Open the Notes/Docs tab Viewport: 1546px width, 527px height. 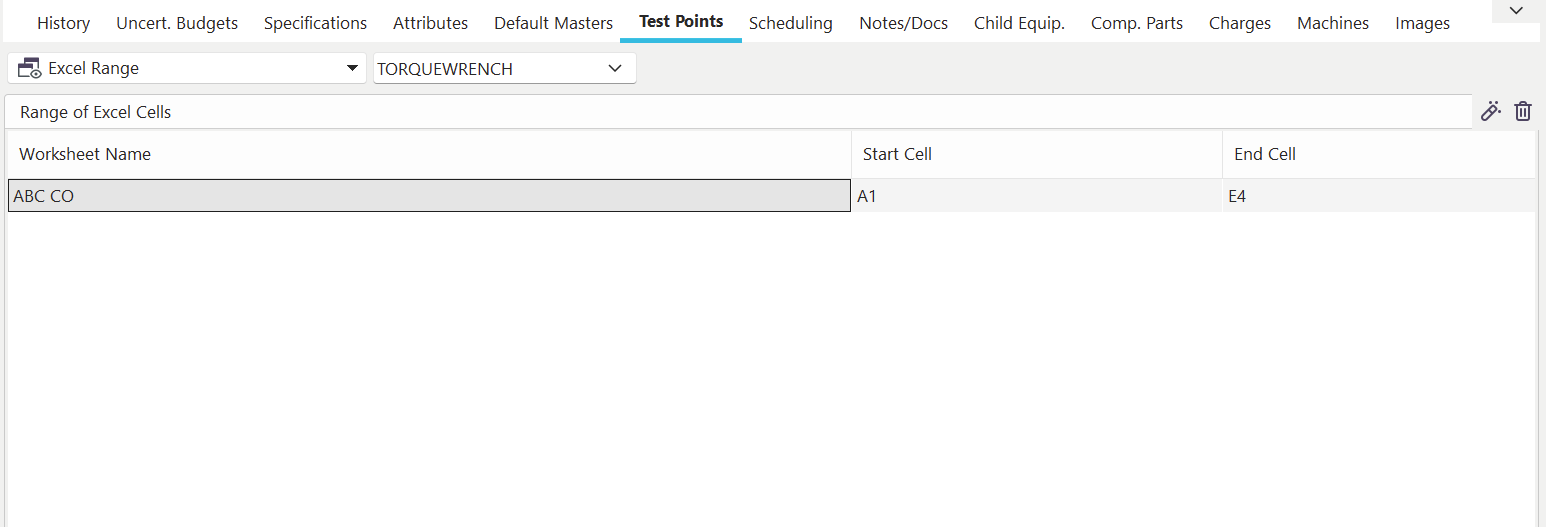[903, 23]
